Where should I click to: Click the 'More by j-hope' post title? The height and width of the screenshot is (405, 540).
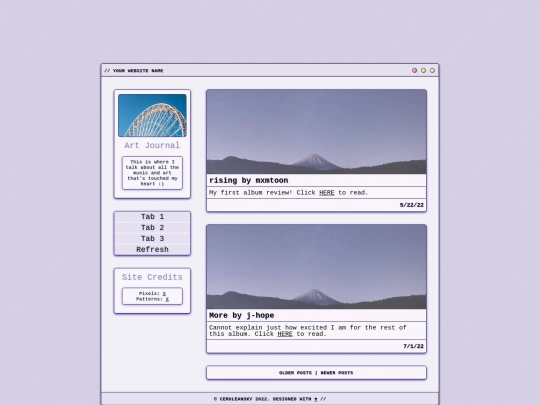[x=241, y=315]
